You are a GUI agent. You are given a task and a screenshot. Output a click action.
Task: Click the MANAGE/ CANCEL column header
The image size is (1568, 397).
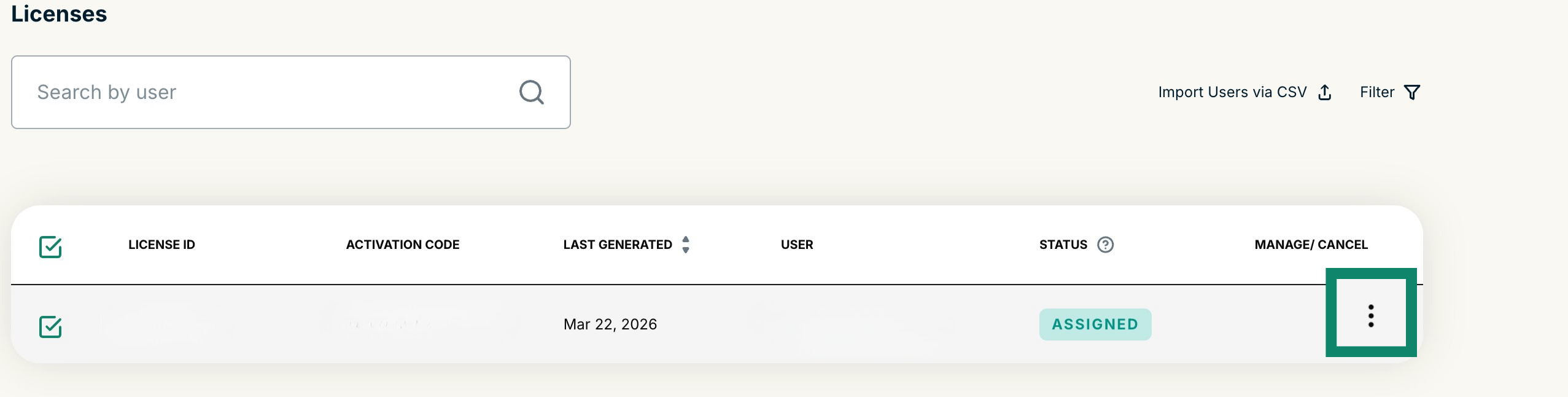tap(1311, 245)
